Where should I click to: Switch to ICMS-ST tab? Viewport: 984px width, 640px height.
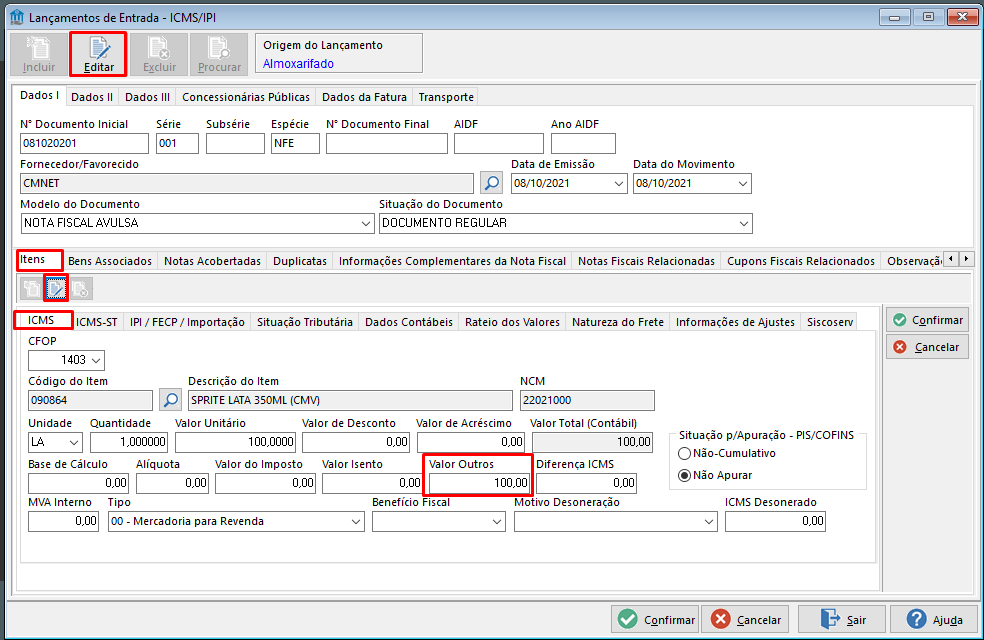(97, 322)
